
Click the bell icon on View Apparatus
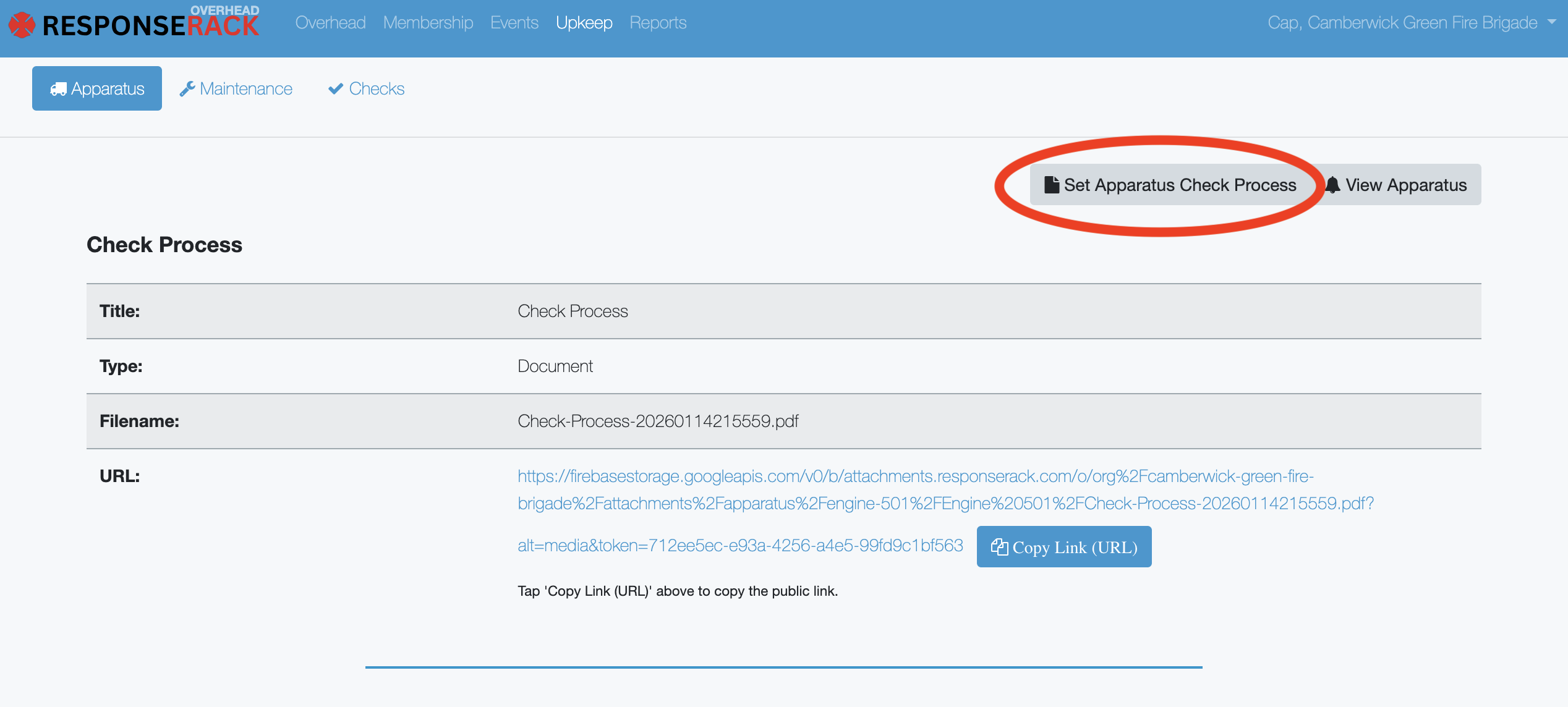(x=1333, y=185)
